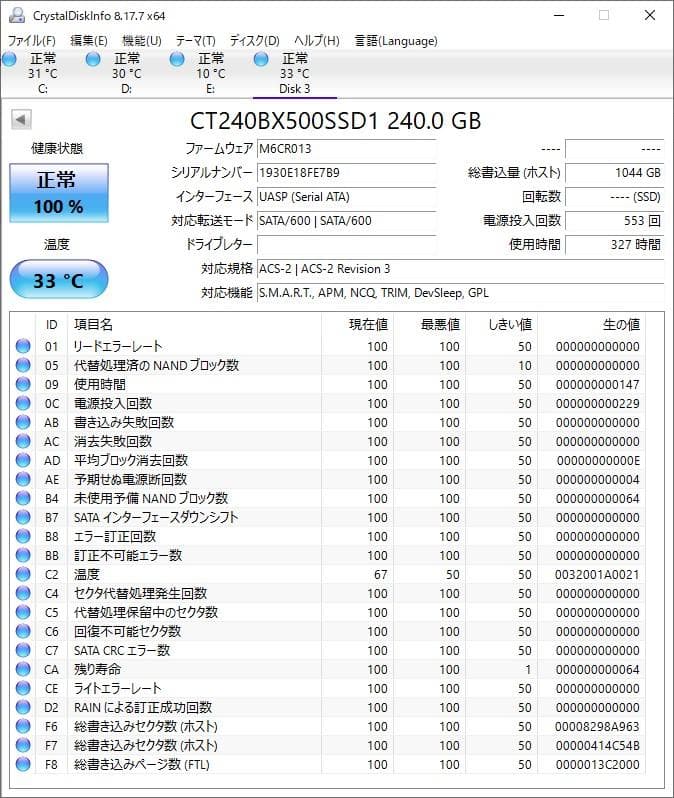Click the interface field UASP (Serial ATA)
Viewport: 674px width, 798px height.
click(x=346, y=197)
